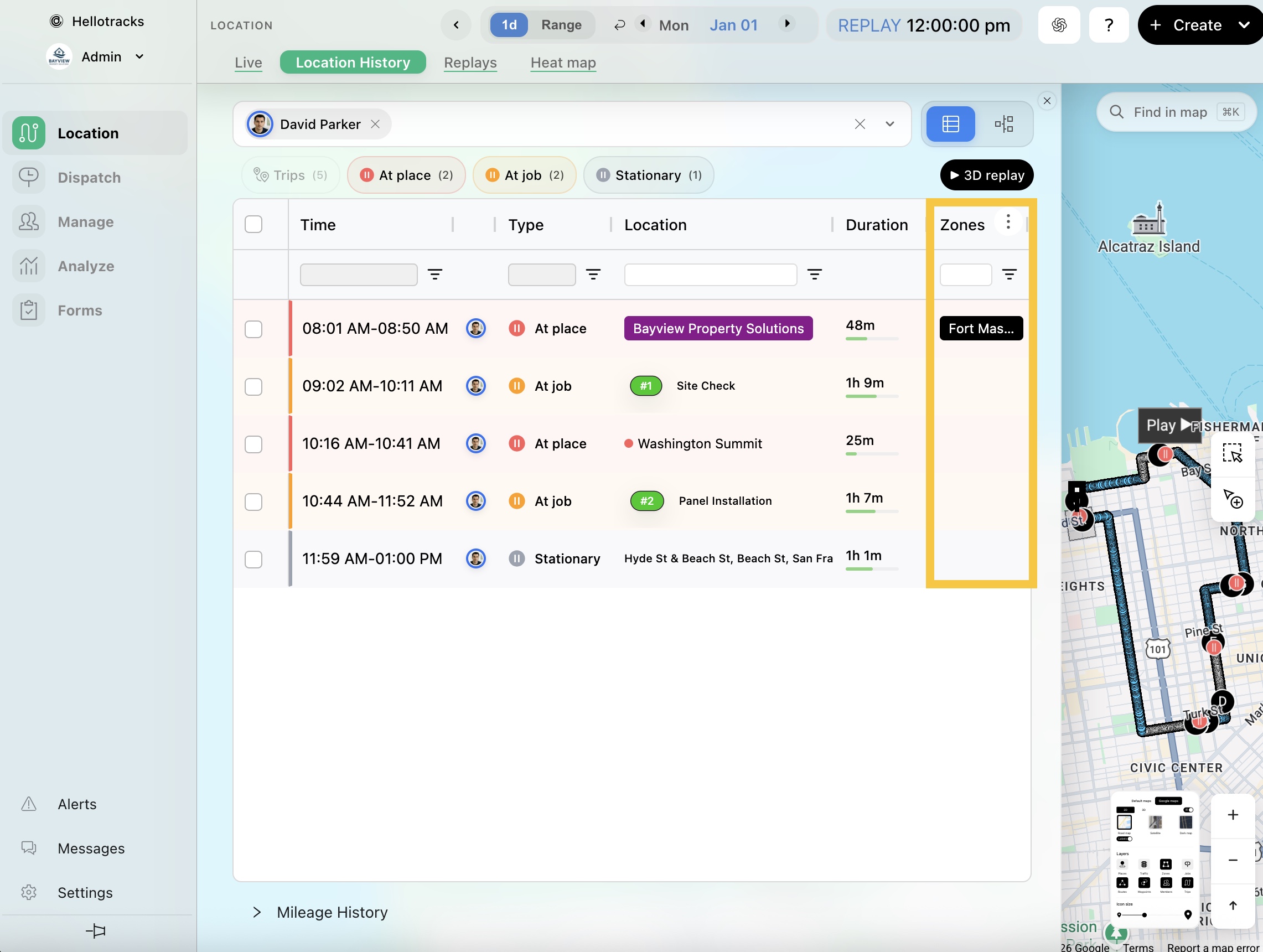Click the Play button on the map
The width and height of the screenshot is (1263, 952).
click(1169, 426)
